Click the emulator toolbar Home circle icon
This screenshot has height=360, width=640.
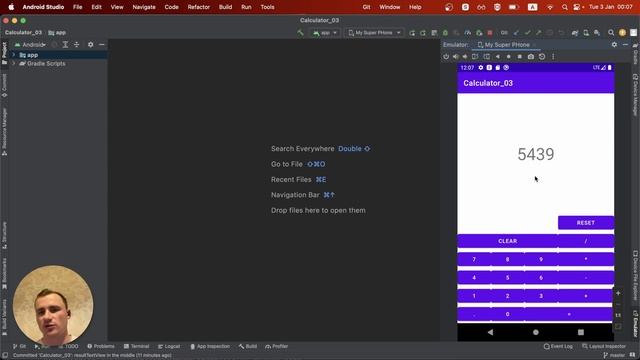point(509,57)
